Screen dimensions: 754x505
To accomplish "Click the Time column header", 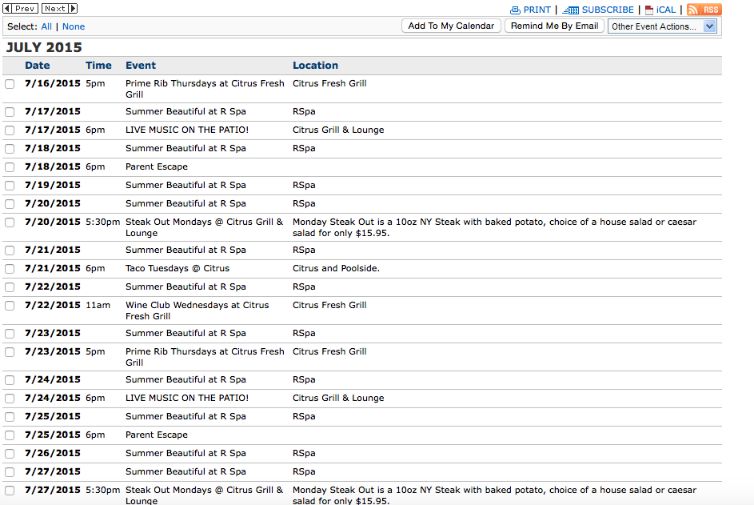I will [99, 65].
